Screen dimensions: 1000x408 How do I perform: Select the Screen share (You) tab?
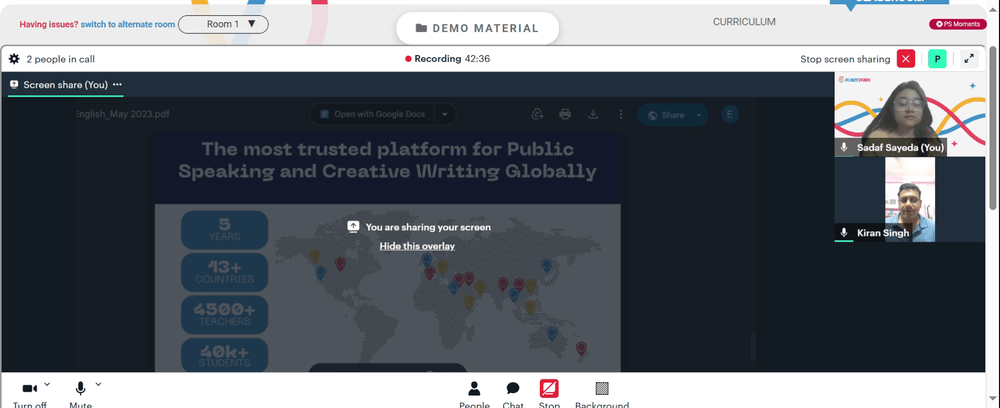(66, 85)
